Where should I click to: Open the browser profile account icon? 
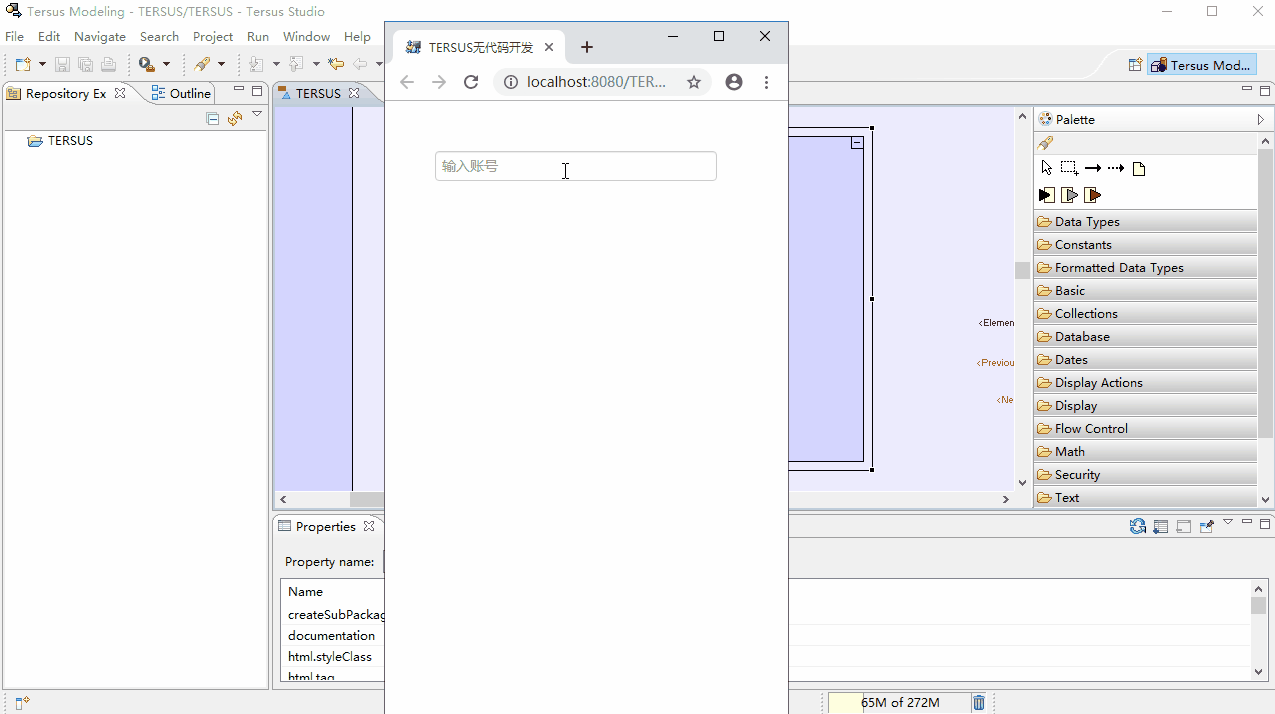tap(734, 82)
